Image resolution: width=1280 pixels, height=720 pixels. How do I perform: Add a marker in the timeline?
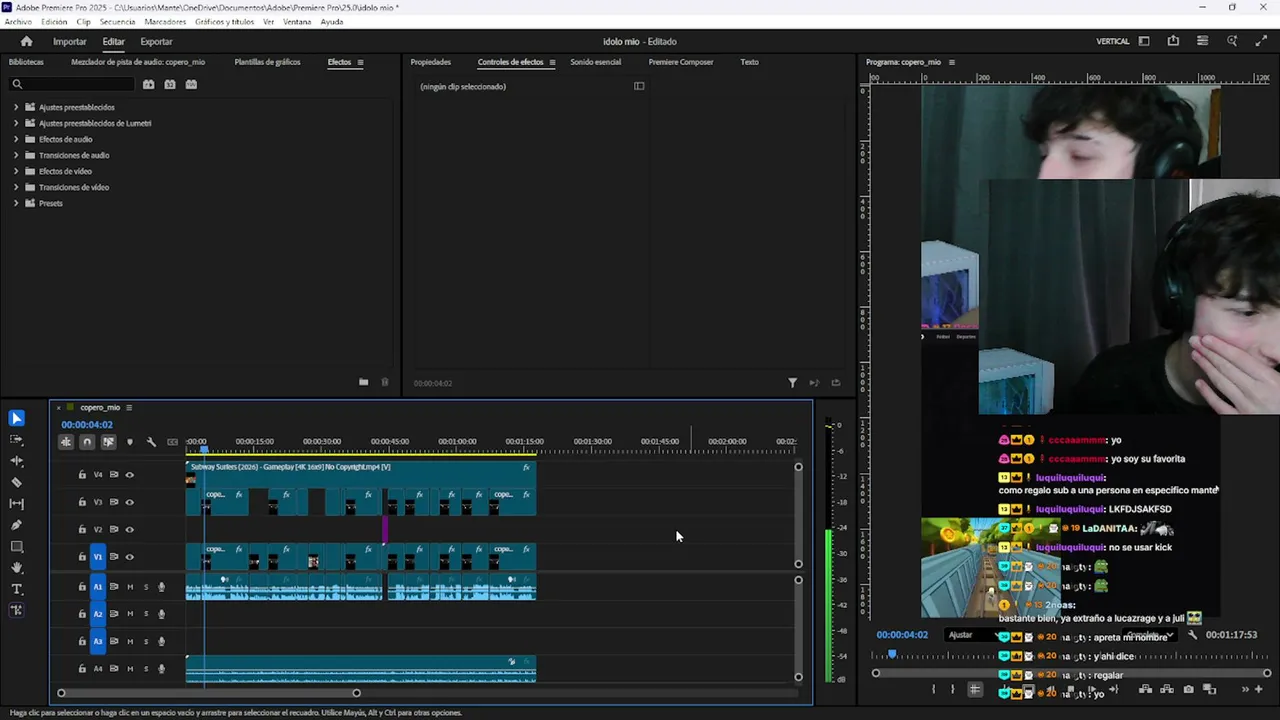130,442
